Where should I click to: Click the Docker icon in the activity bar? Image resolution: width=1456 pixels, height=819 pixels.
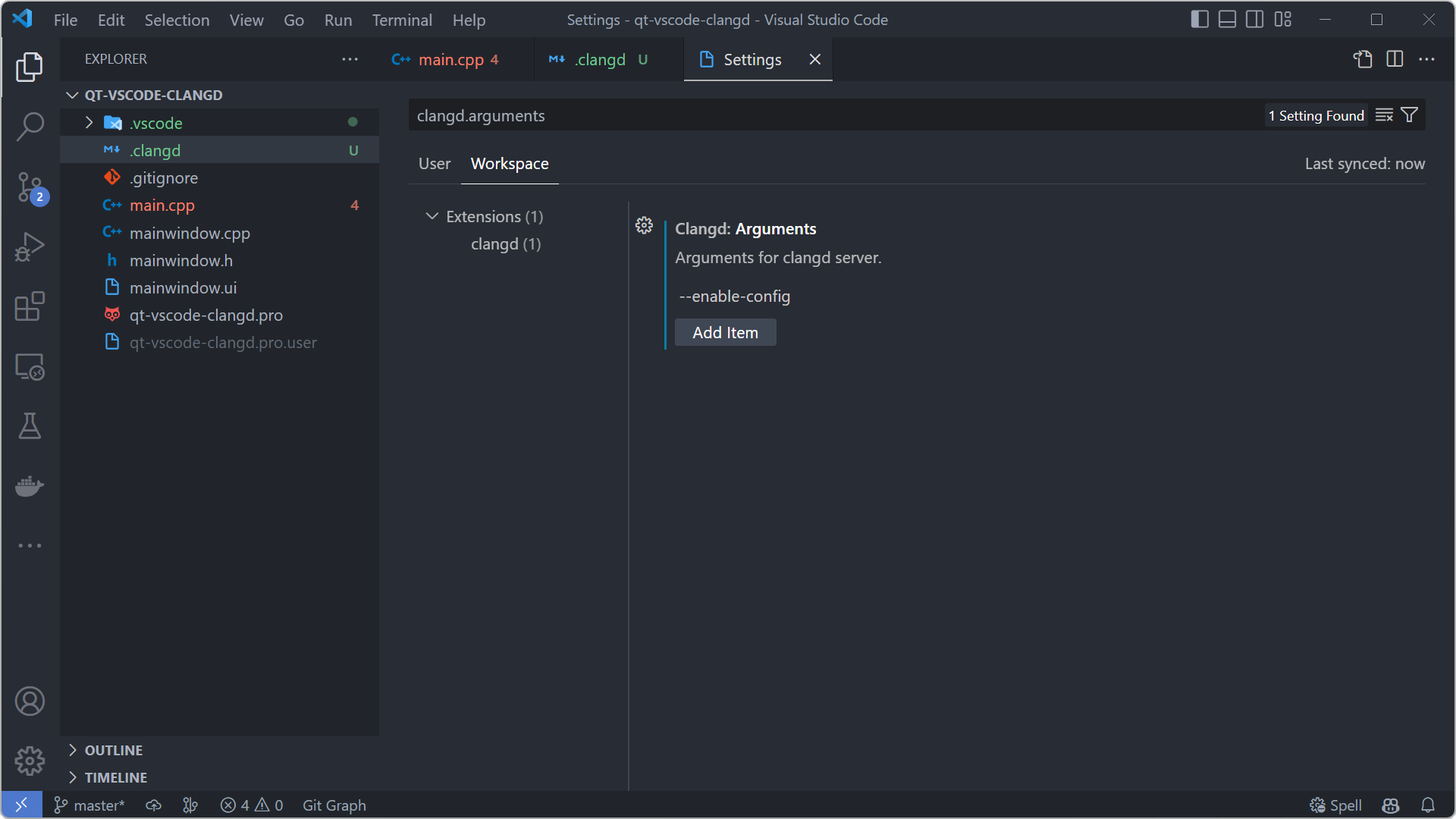coord(30,486)
